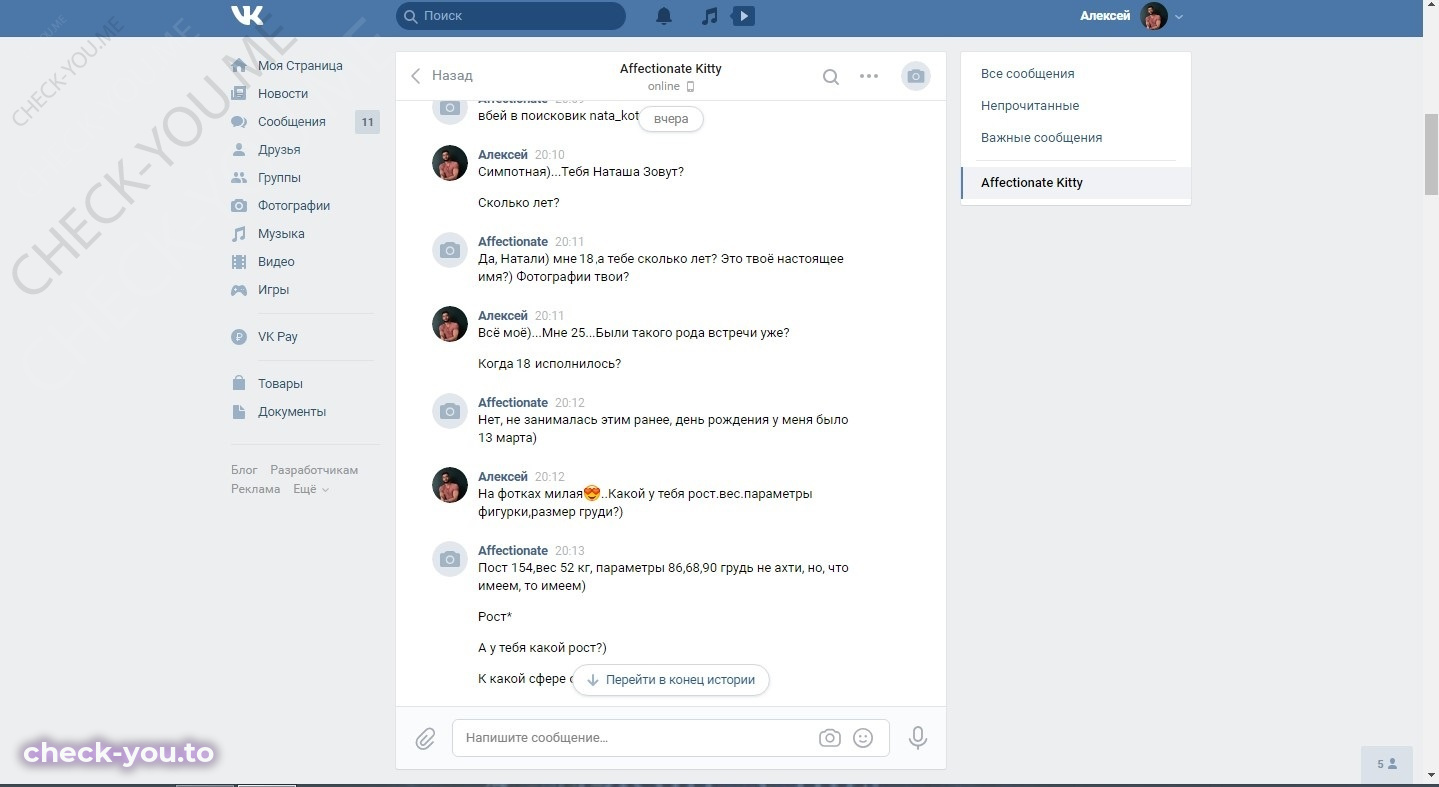Click the camera icon in message box

click(830, 738)
